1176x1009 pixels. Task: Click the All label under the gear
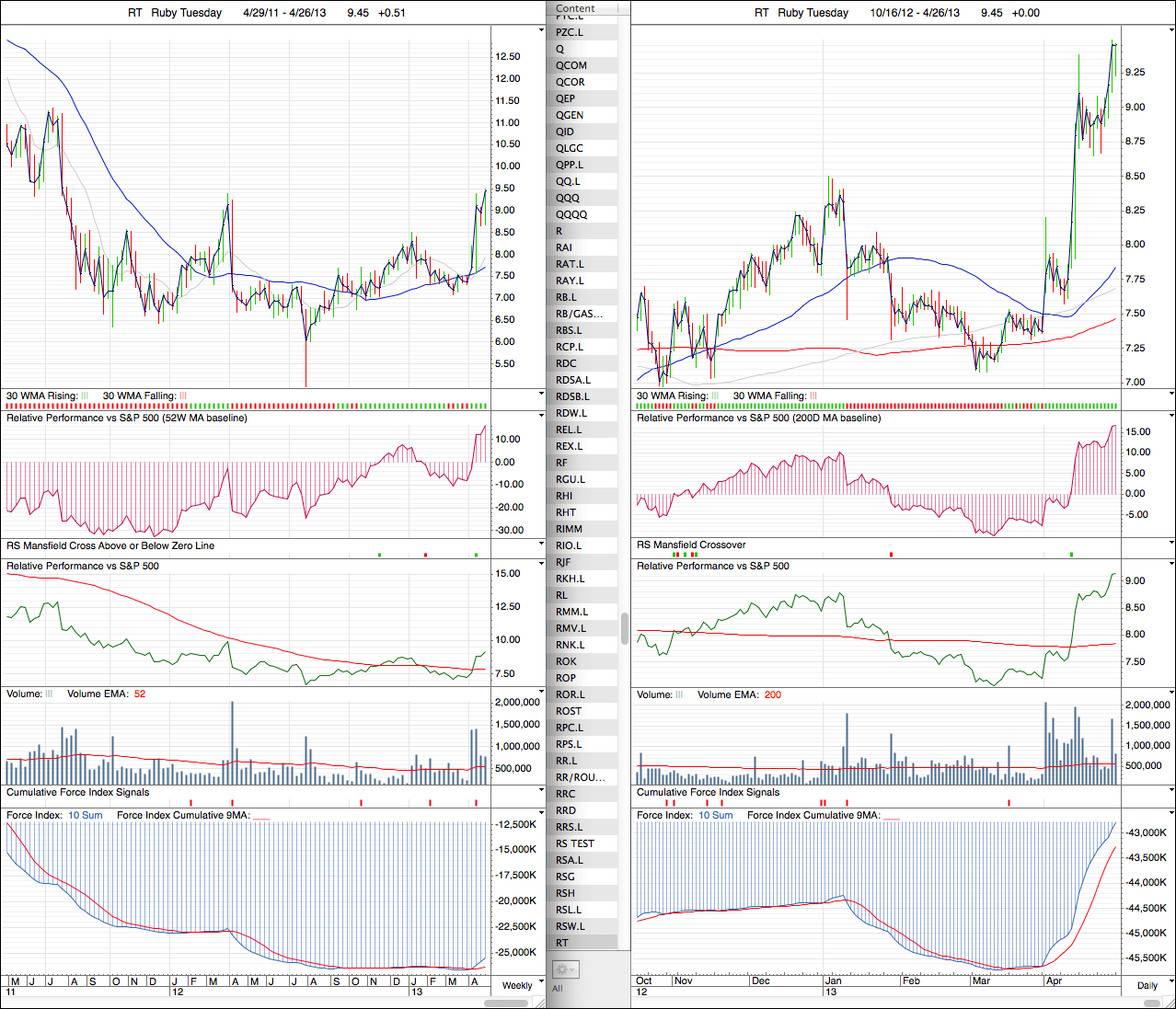558,989
